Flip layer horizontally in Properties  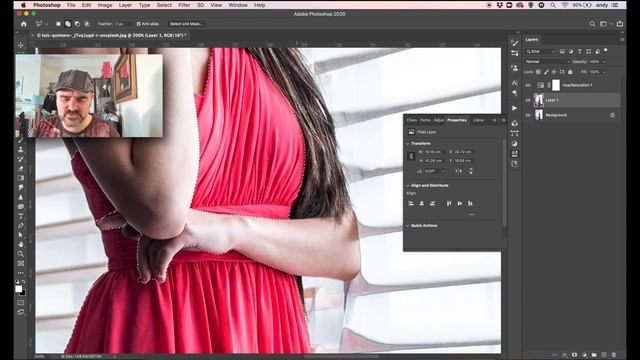pyautogui.click(x=459, y=171)
